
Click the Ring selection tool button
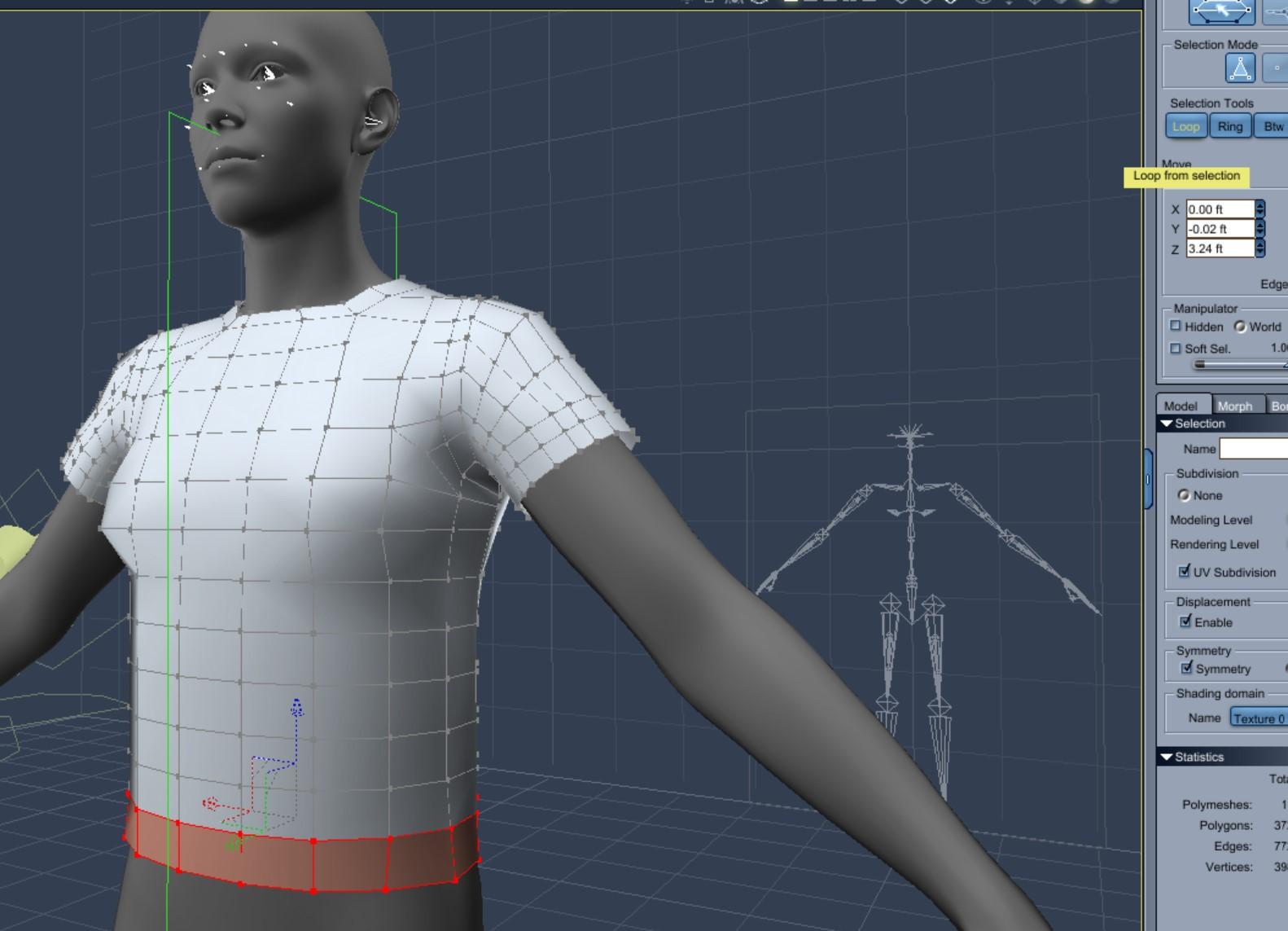(x=1230, y=126)
